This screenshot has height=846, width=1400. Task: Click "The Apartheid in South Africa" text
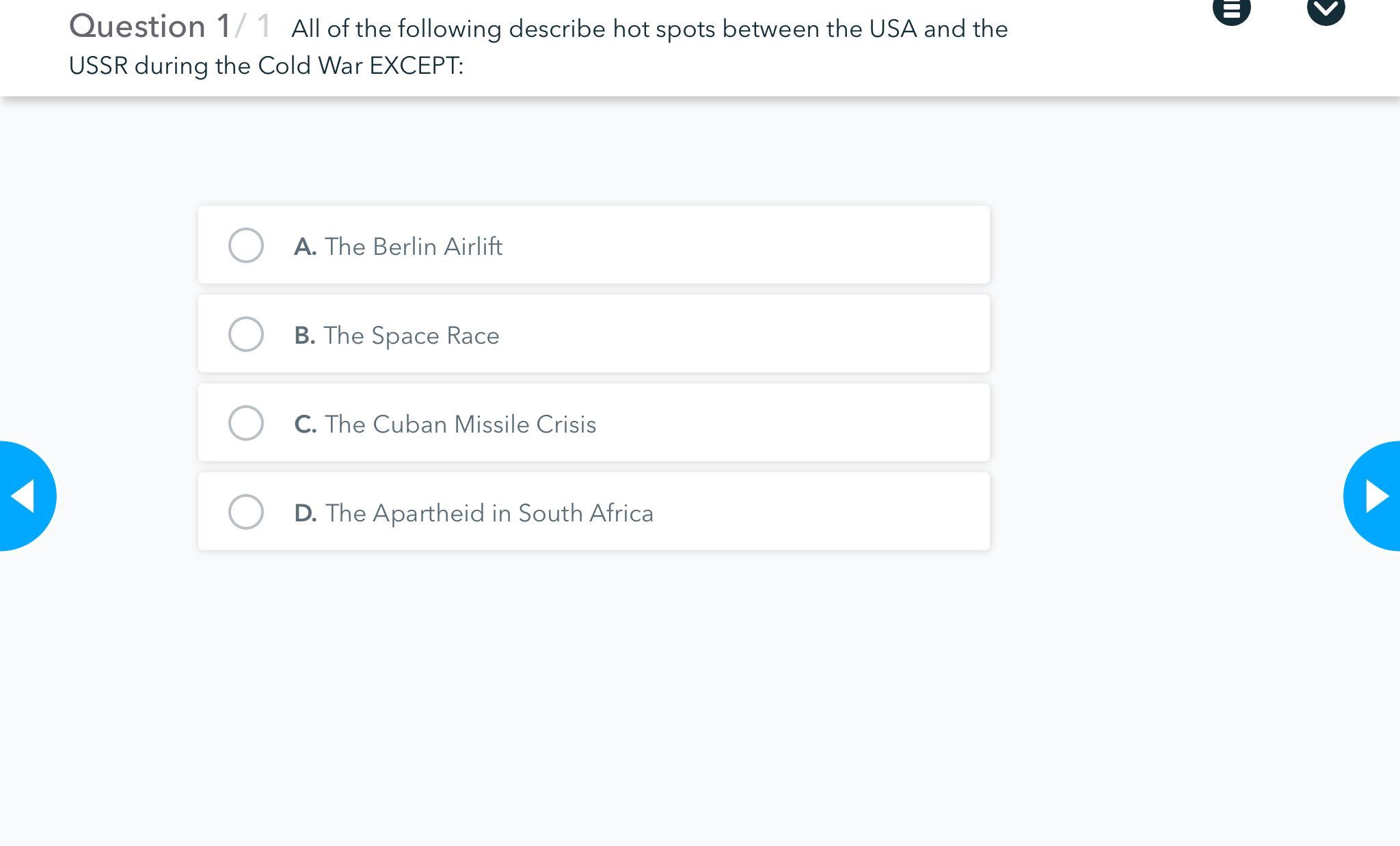[x=489, y=513]
